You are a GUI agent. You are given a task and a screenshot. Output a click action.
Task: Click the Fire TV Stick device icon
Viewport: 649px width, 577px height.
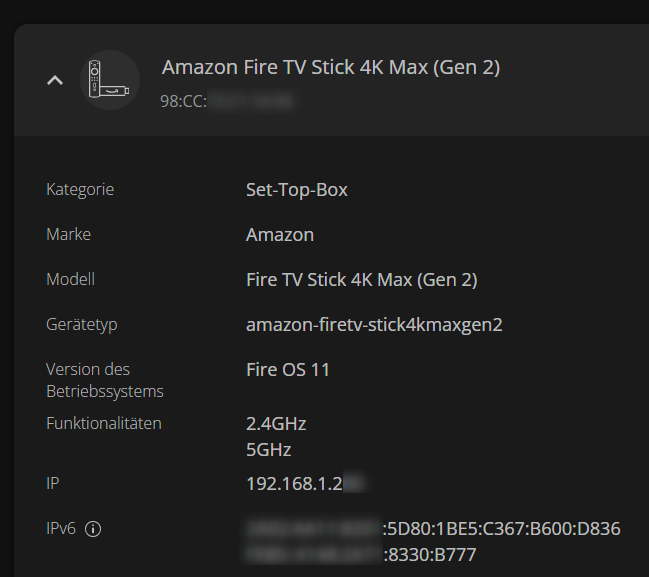pyautogui.click(x=110, y=80)
